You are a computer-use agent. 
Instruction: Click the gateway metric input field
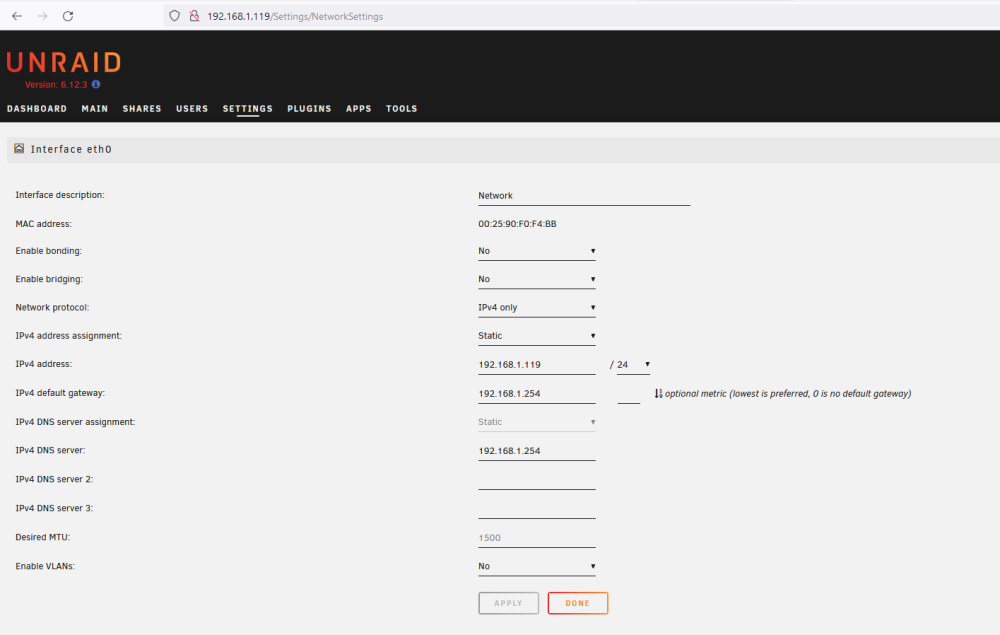click(x=628, y=394)
